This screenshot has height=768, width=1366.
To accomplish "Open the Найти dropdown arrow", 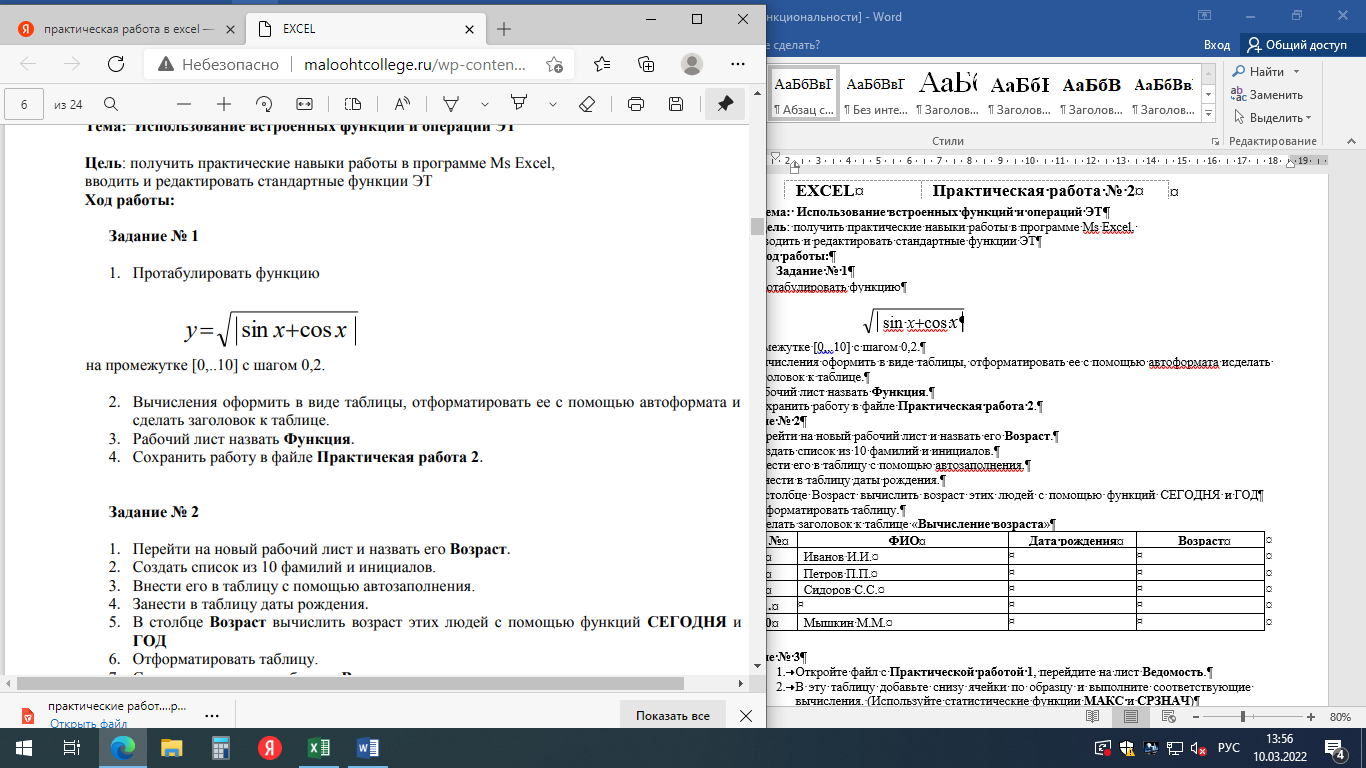I will (x=1296, y=72).
